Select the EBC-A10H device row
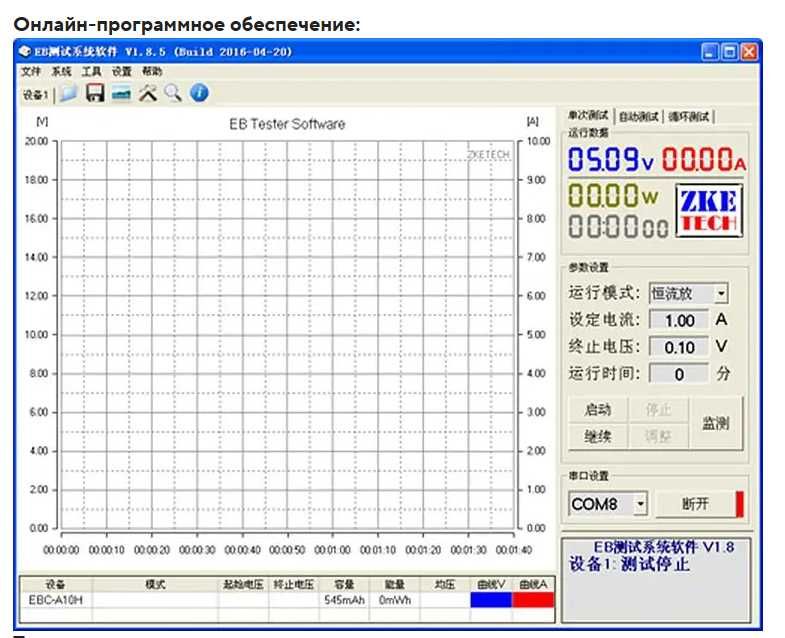Screen dimensions: 785x638 287,599
